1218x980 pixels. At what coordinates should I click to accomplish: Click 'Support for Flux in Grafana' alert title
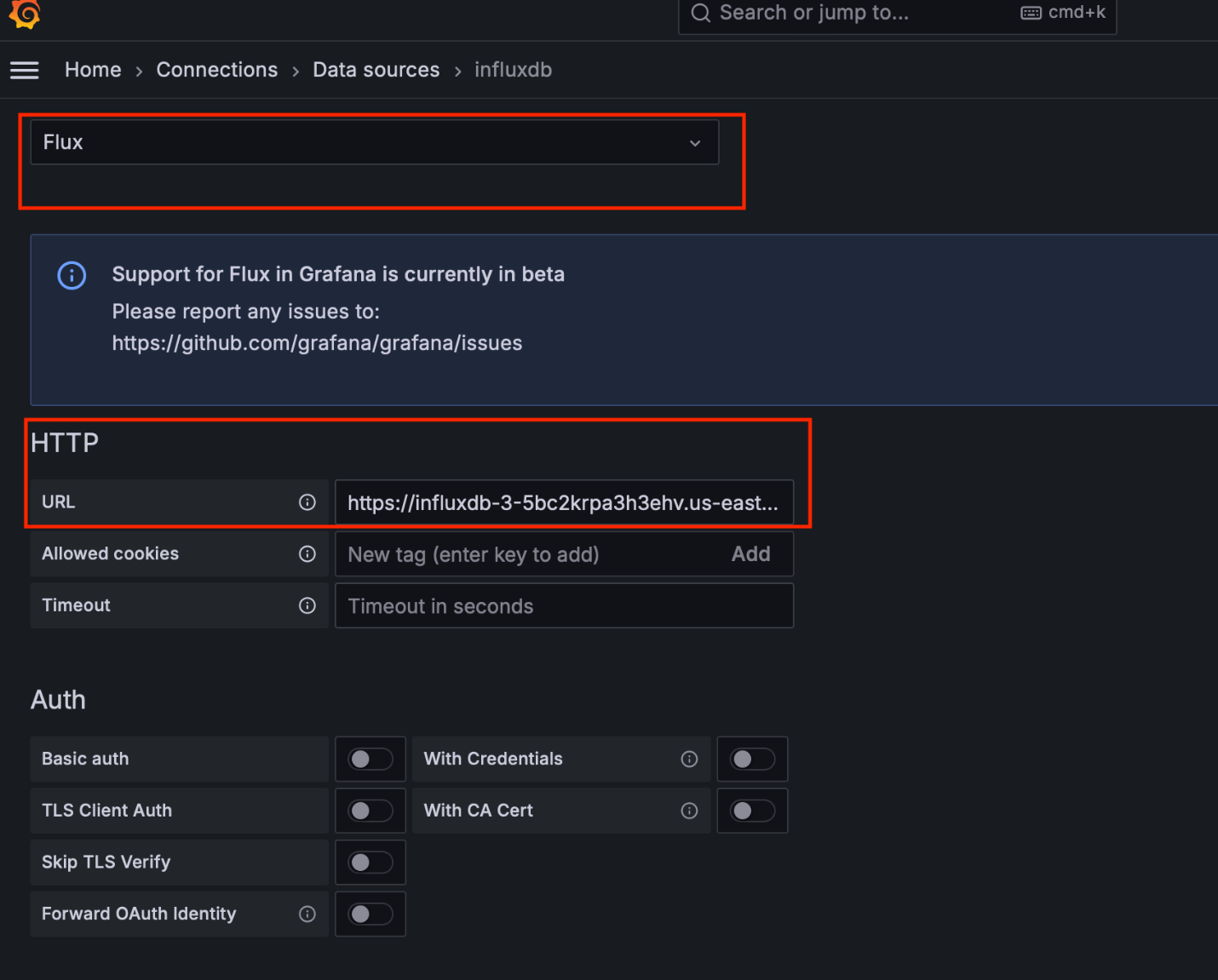coord(338,274)
